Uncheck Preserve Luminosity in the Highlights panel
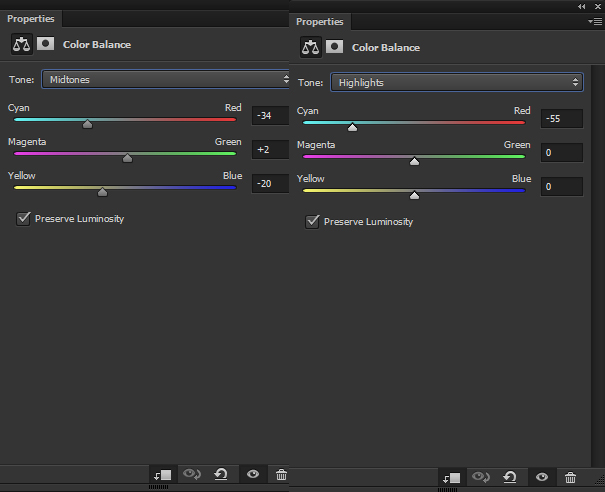This screenshot has height=492, width=605. click(x=312, y=221)
